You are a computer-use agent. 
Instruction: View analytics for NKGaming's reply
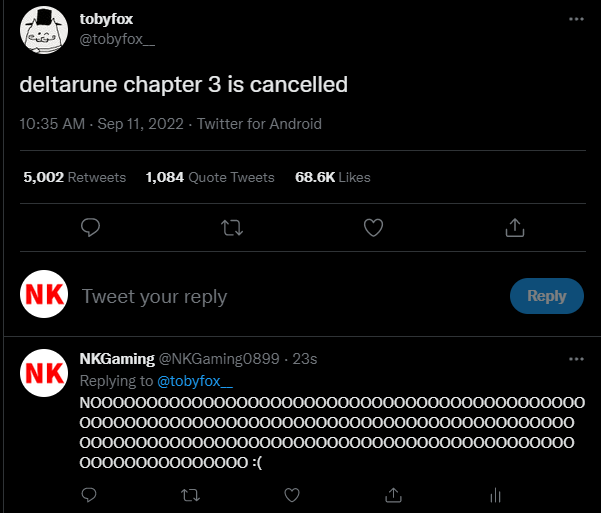pyautogui.click(x=495, y=494)
